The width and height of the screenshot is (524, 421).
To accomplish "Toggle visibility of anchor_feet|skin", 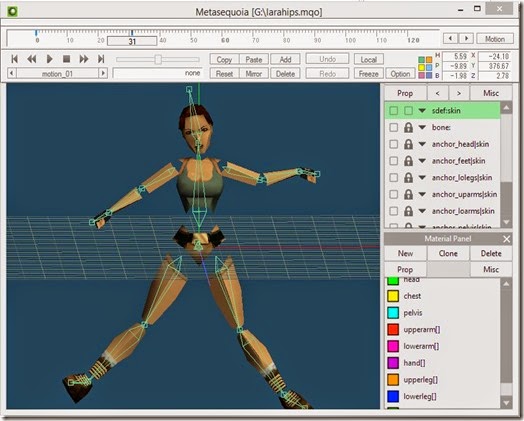I will (x=394, y=161).
